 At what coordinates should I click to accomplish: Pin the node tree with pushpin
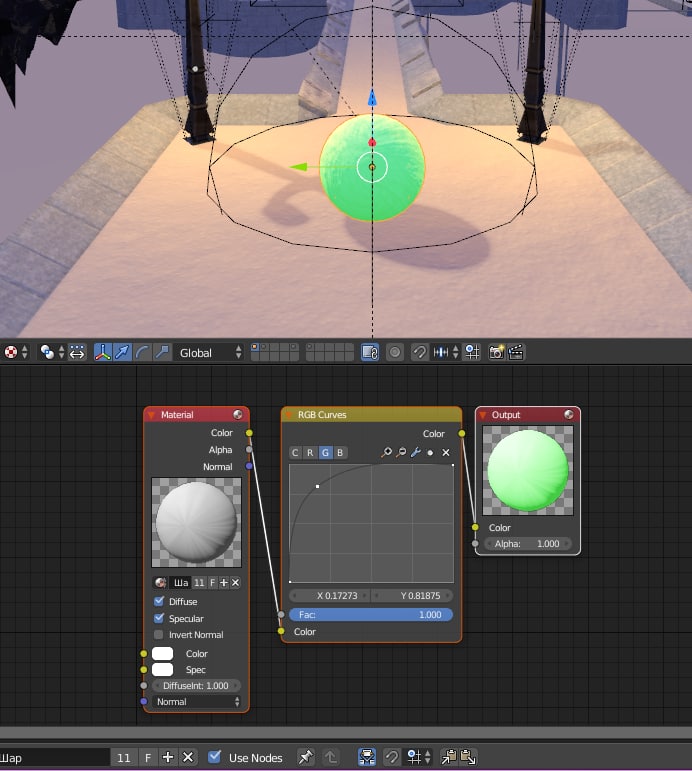point(305,757)
